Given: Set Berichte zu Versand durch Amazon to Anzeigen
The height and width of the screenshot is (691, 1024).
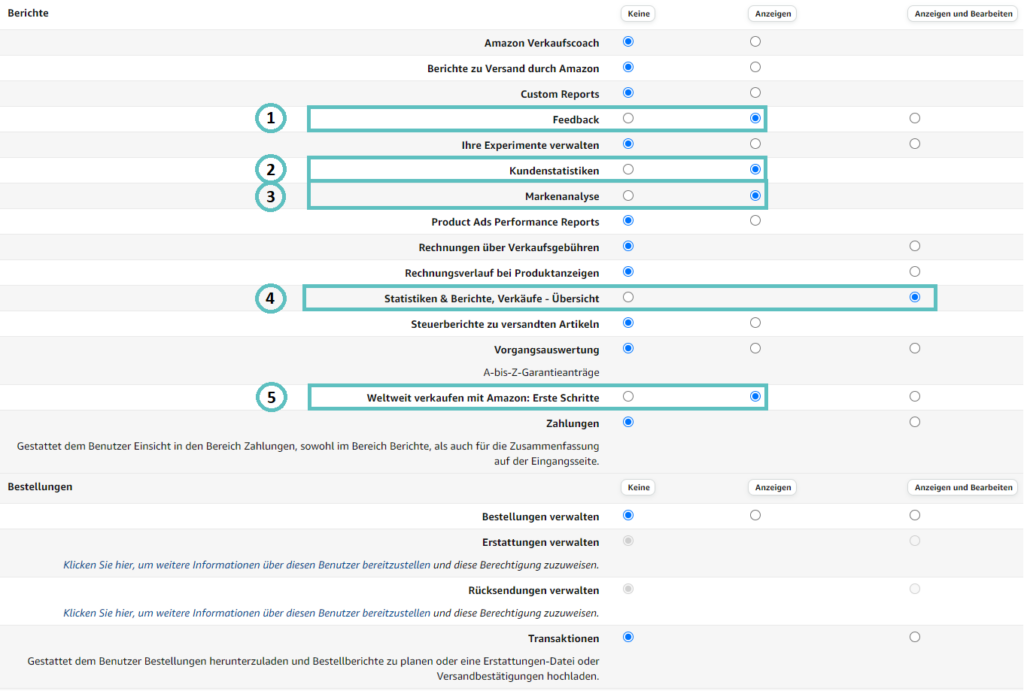Looking at the screenshot, I should (755, 67).
